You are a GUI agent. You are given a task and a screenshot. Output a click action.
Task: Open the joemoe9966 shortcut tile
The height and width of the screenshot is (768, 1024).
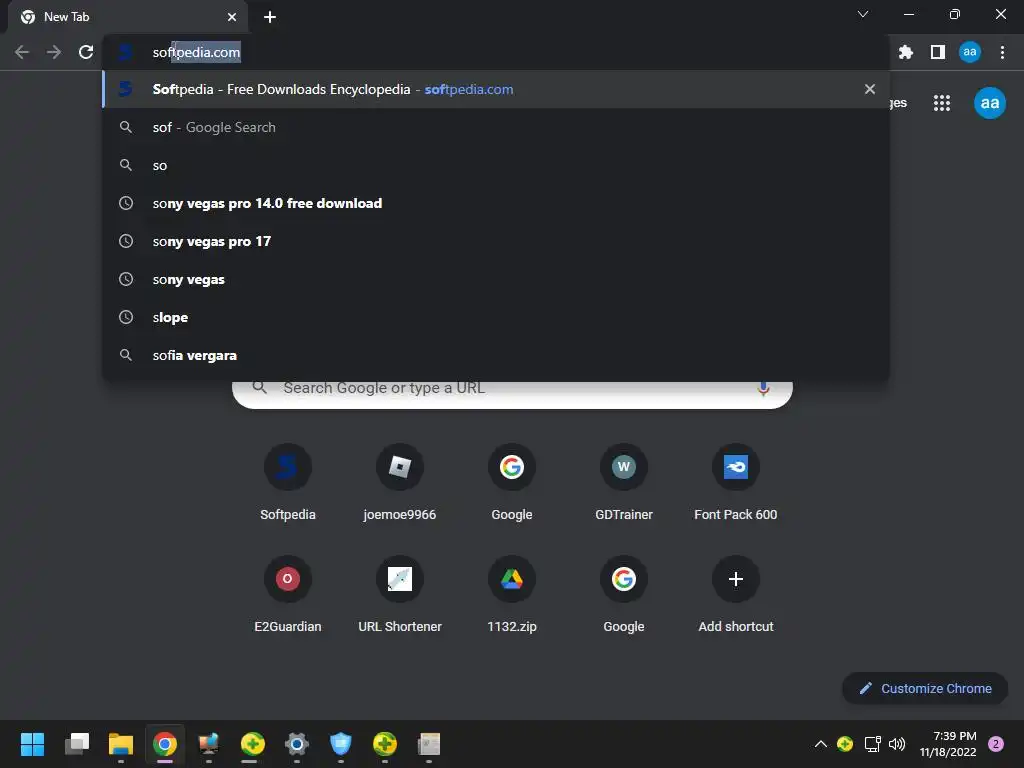coord(400,482)
